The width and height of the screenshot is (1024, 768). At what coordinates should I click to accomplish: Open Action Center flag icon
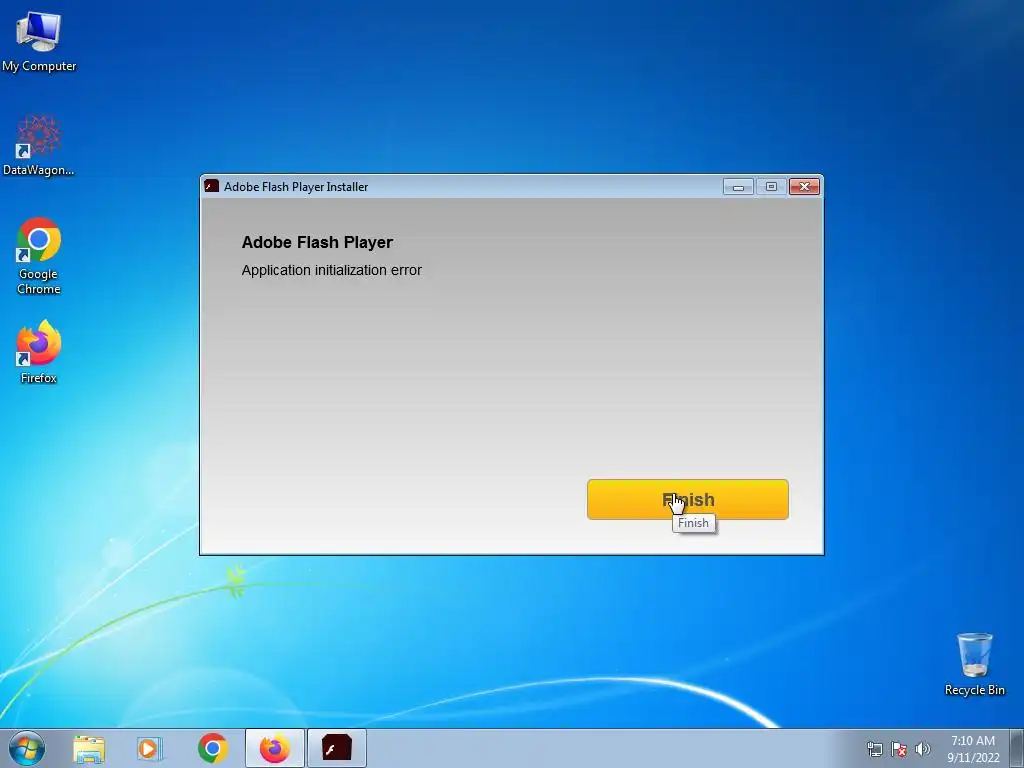(x=899, y=749)
